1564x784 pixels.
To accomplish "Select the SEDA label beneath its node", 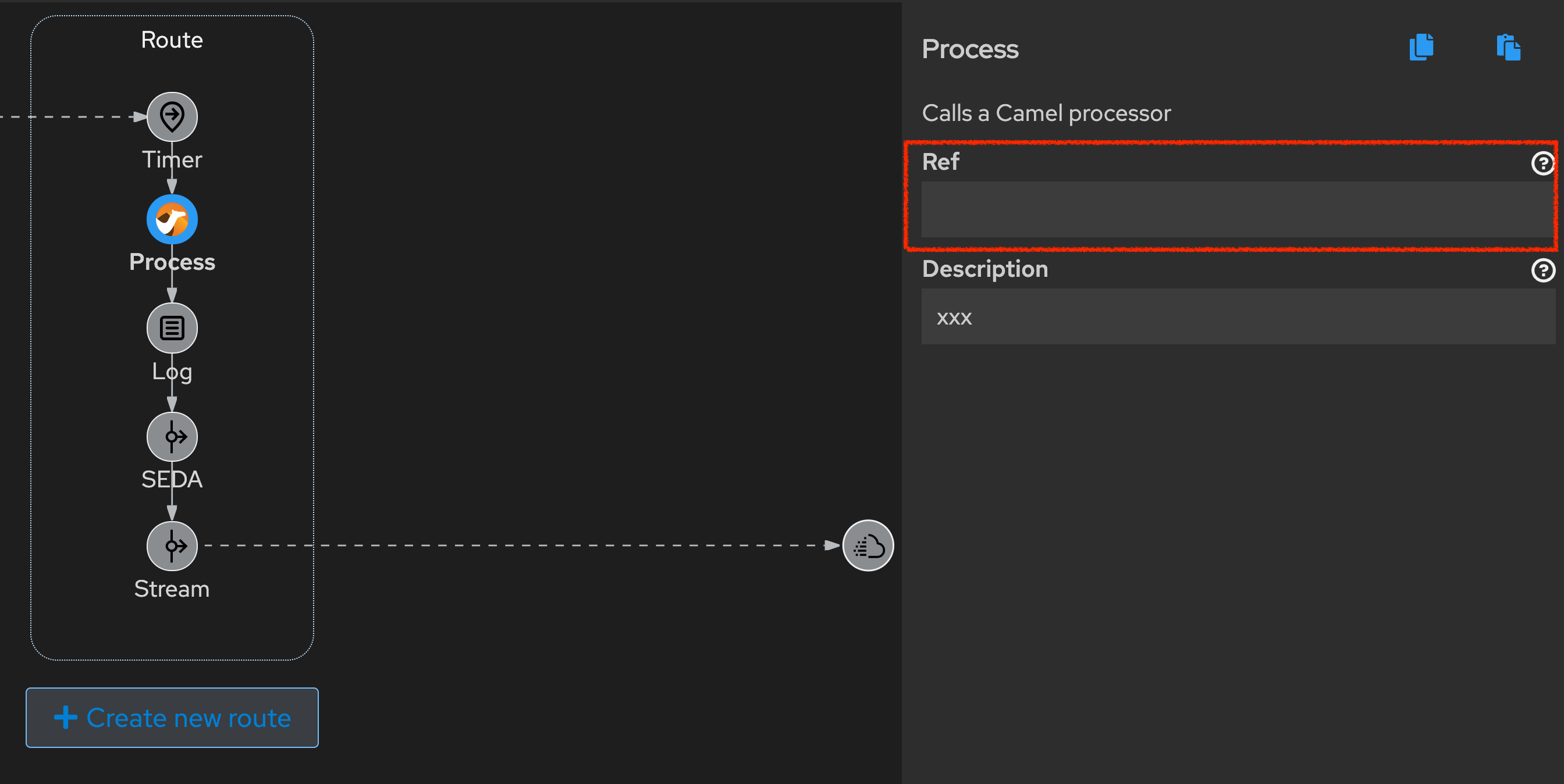I will 172,479.
